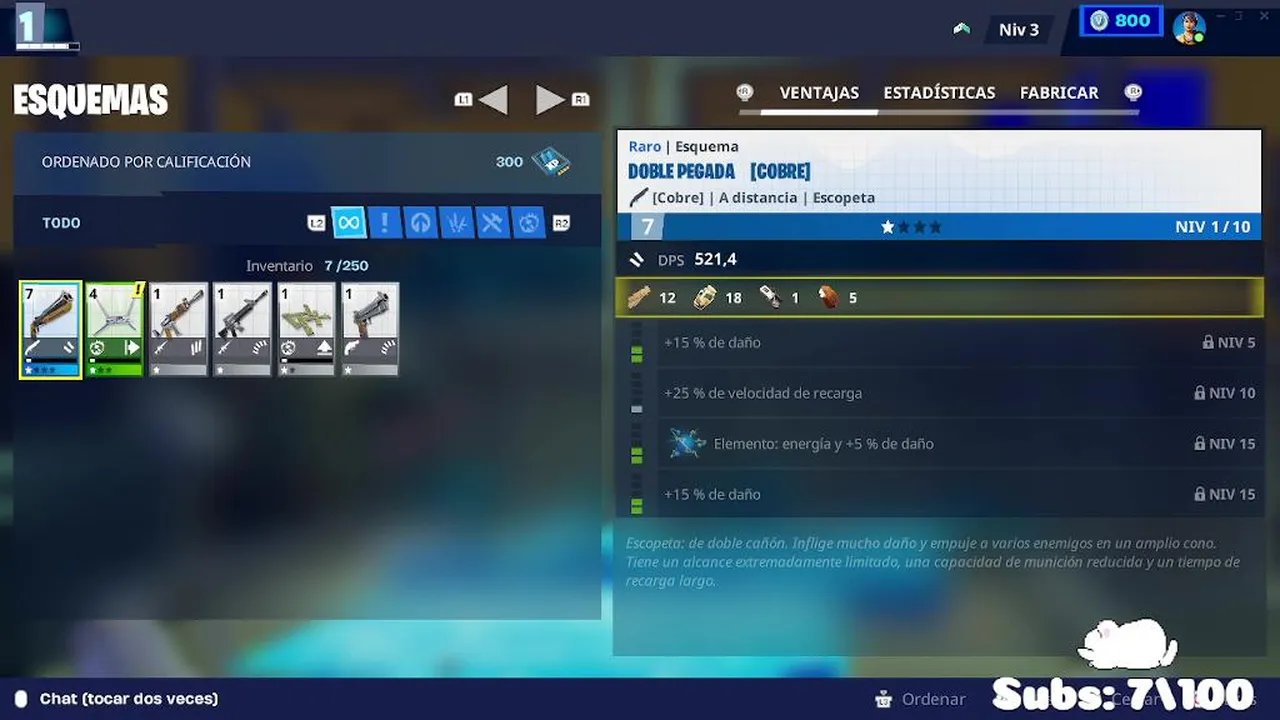
Task: Click the 'Raro' rarity label
Action: point(644,147)
